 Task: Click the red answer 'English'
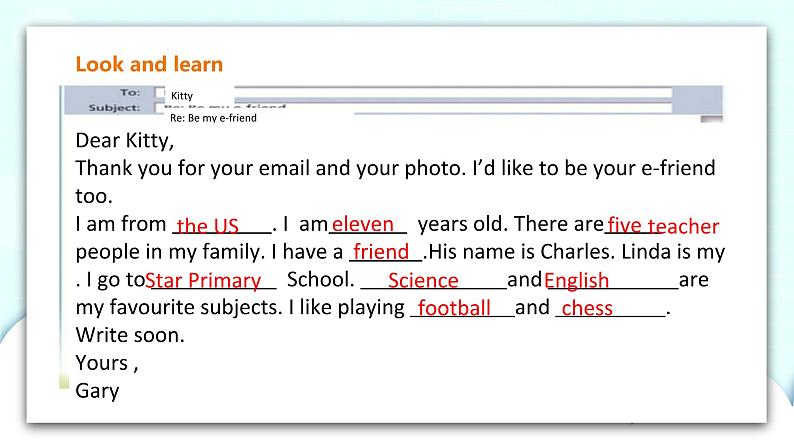pyautogui.click(x=576, y=281)
